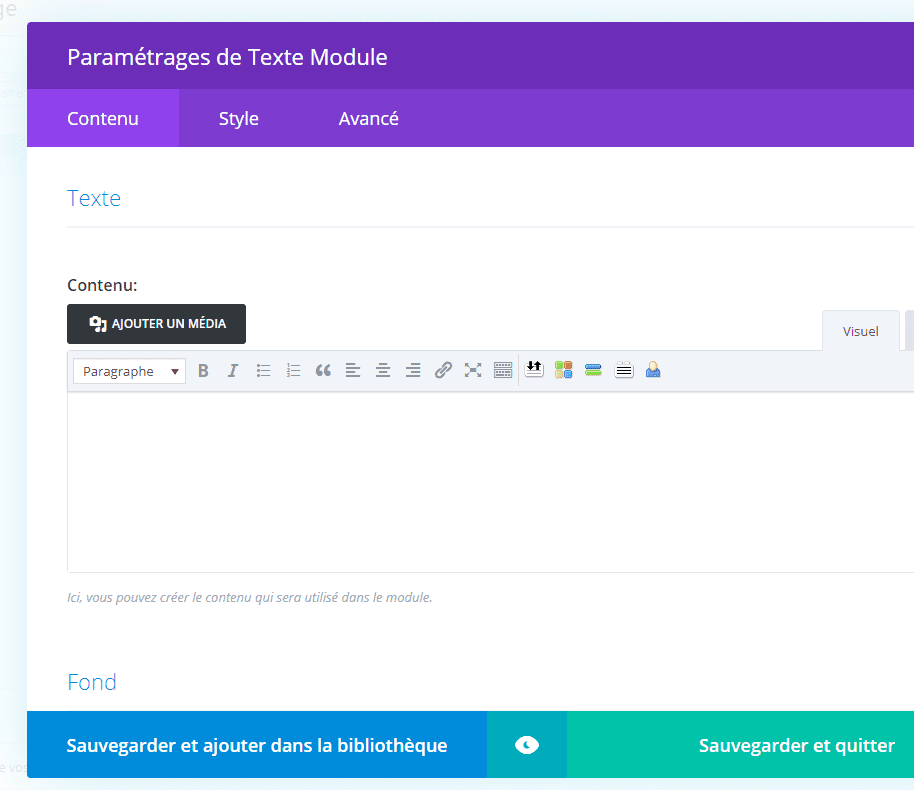Open the Paragraphe style dropdown
This screenshot has width=914, height=790.
pos(128,370)
